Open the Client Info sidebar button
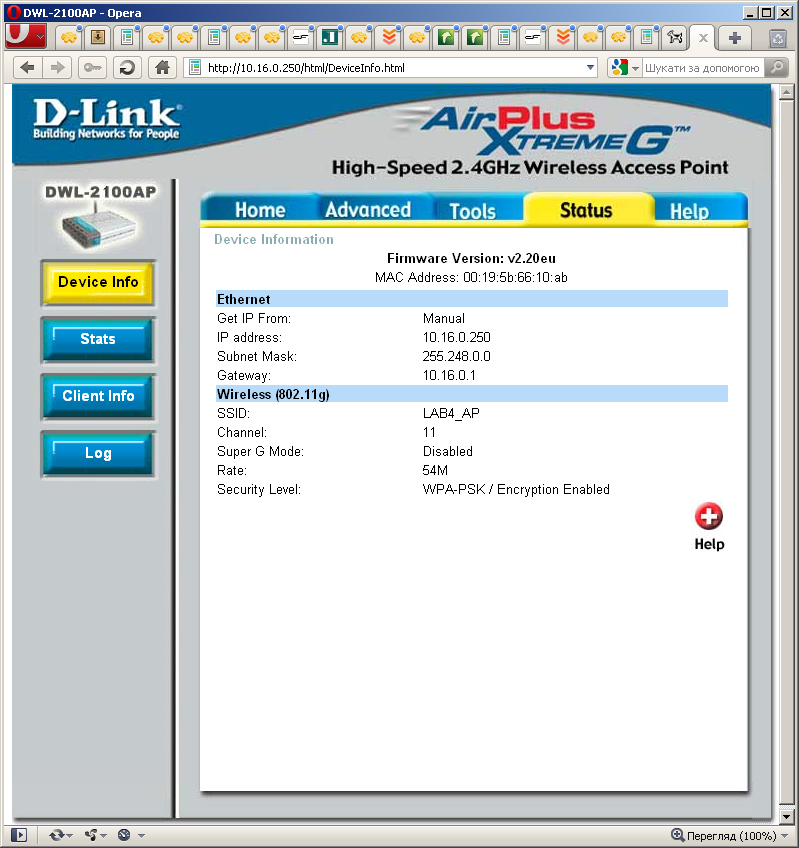This screenshot has width=799, height=848. click(x=98, y=396)
